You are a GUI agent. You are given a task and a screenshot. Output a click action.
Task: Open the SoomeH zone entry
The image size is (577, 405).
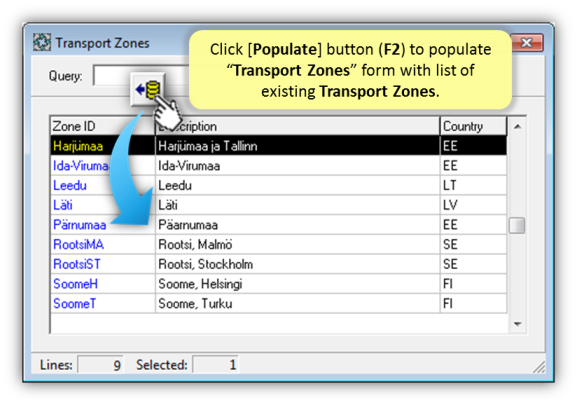(x=75, y=284)
